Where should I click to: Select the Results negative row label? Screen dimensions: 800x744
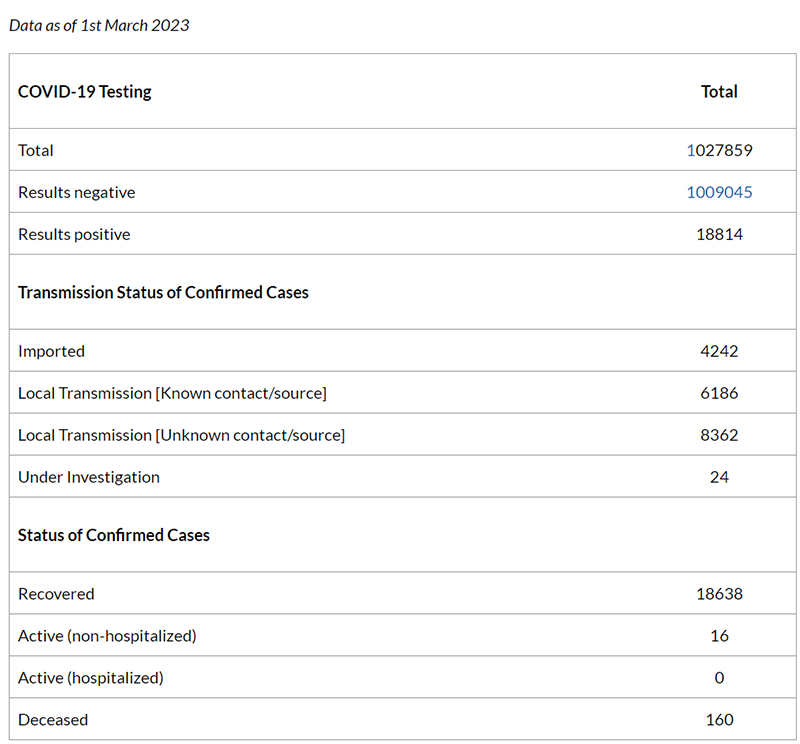(77, 192)
